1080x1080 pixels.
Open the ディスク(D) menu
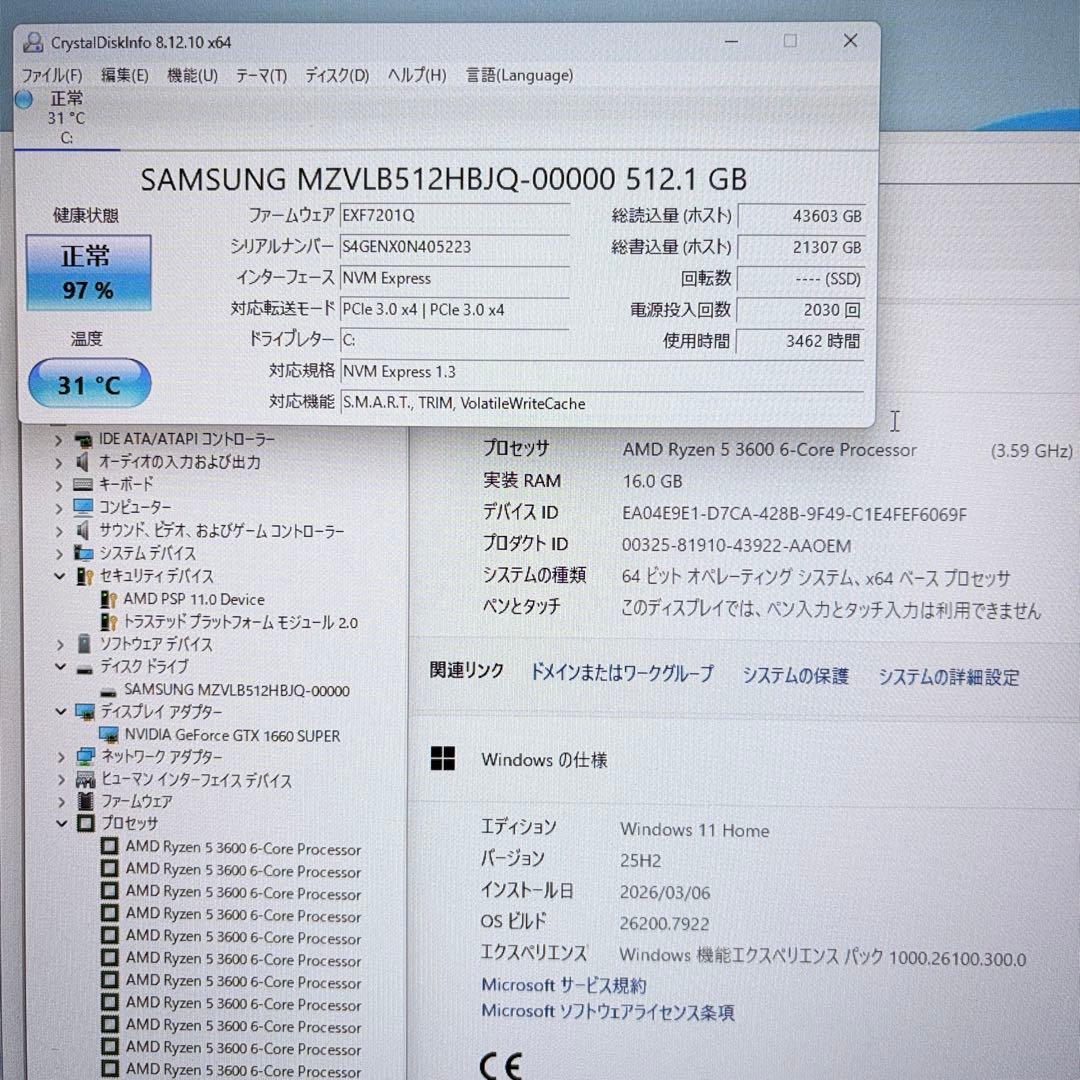coord(337,75)
